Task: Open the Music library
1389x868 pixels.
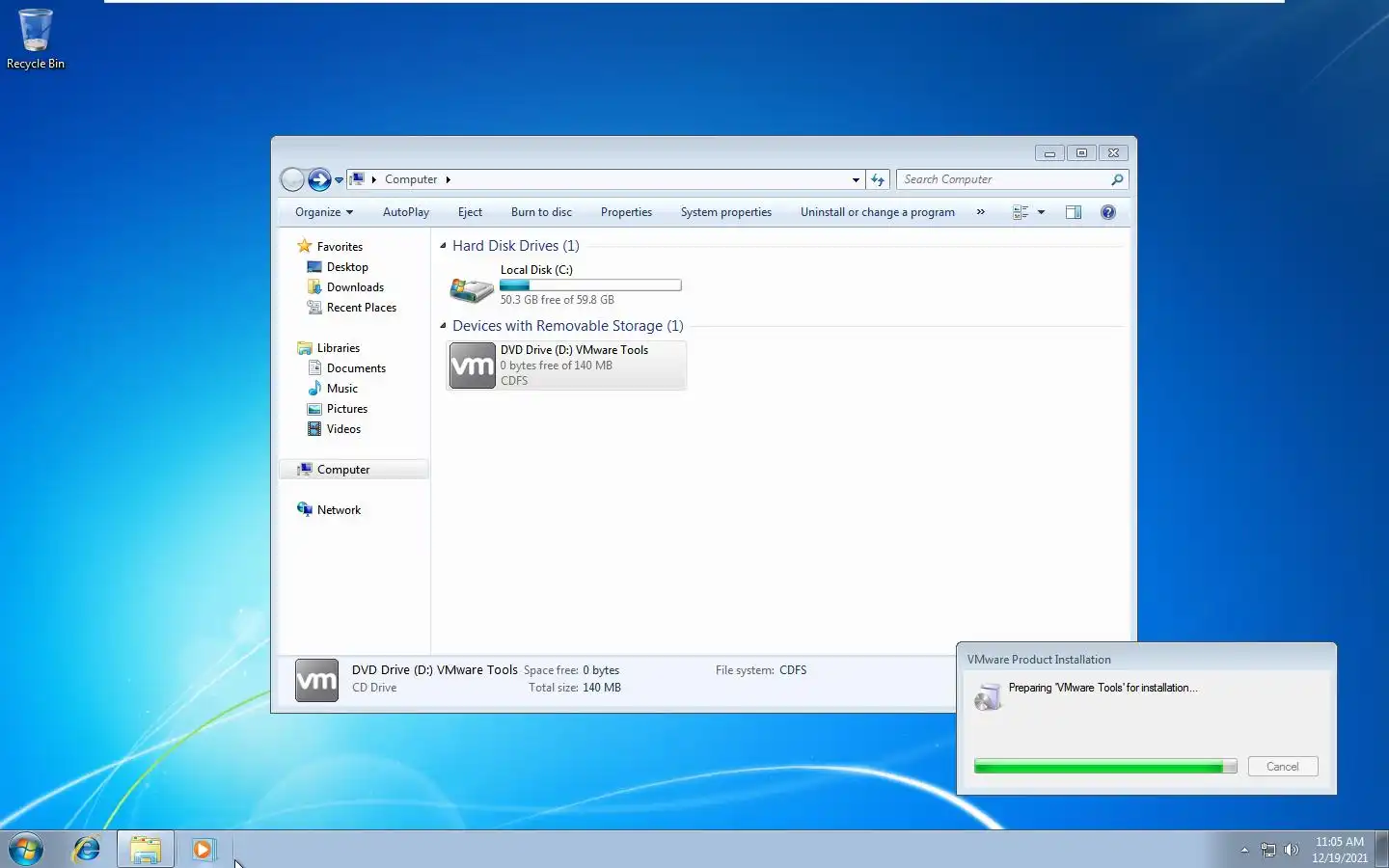Action: [341, 389]
